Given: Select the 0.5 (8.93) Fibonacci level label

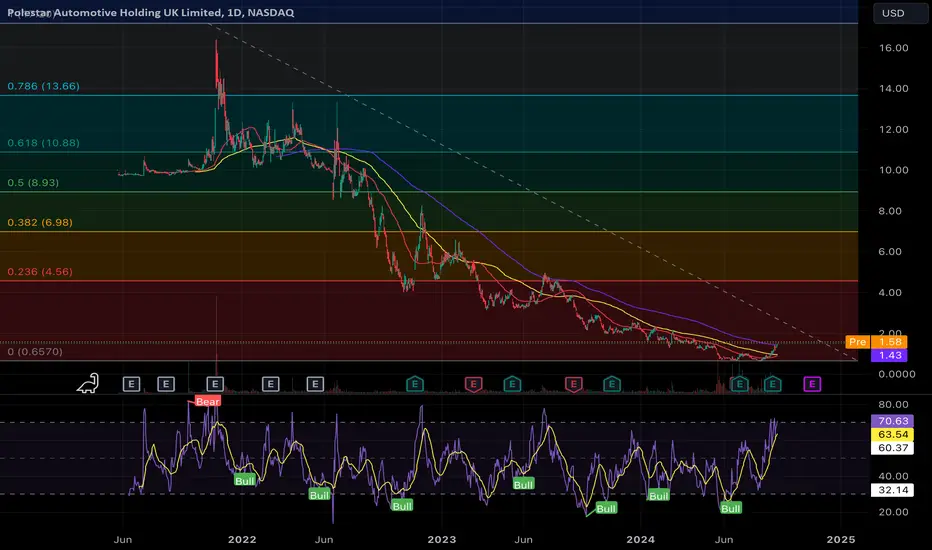Looking at the screenshot, I should 33,183.
